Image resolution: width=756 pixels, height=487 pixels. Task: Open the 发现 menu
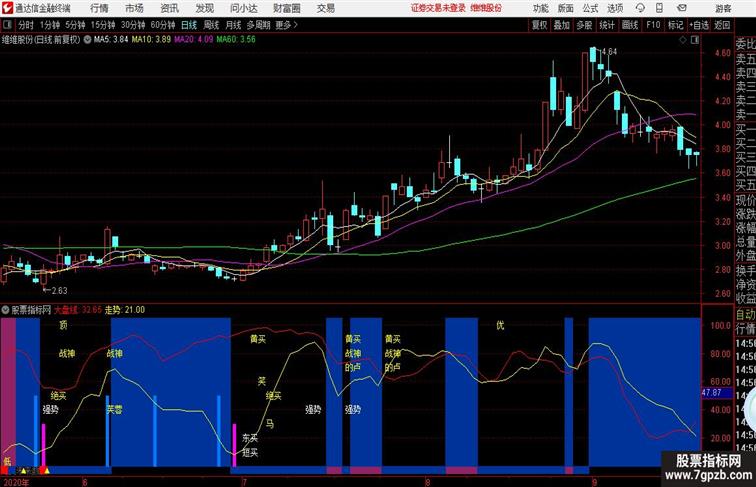[x=204, y=8]
